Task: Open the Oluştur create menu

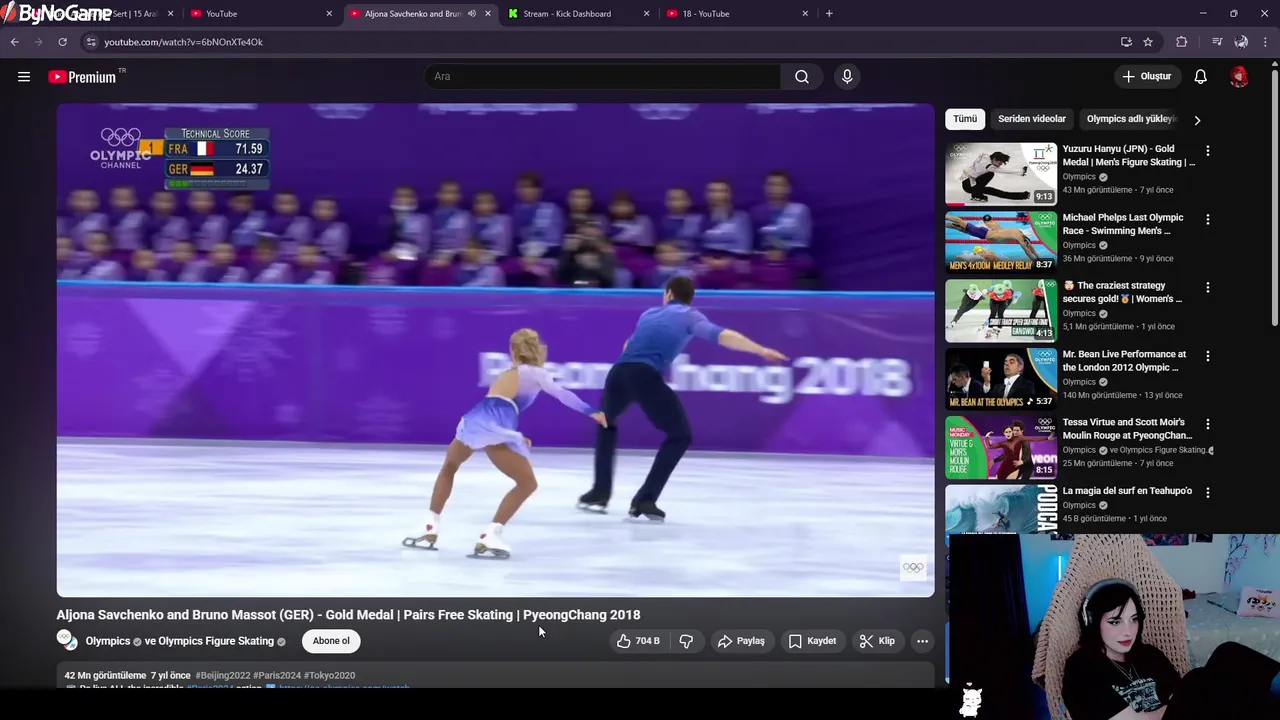Action: (x=1146, y=77)
